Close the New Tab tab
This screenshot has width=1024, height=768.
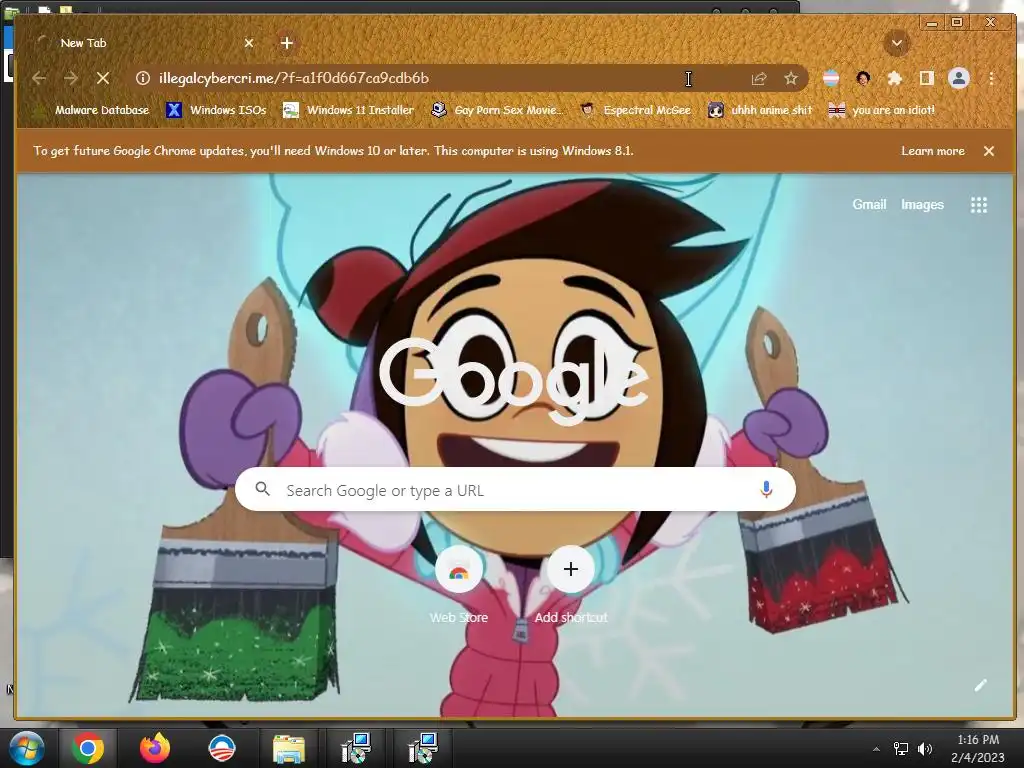(x=249, y=43)
